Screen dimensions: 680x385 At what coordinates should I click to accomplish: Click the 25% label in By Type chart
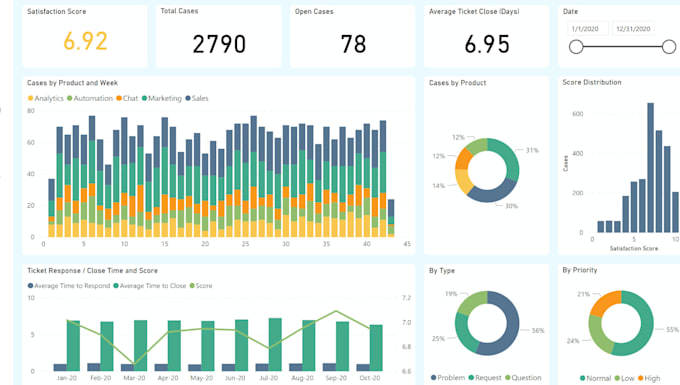coord(438,338)
